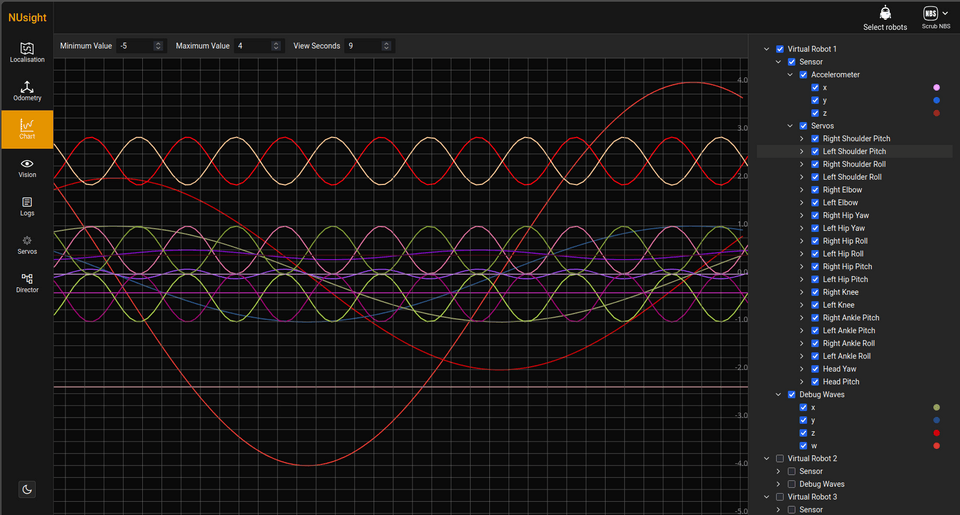This screenshot has height=515, width=960.
Task: Collapse the Accelerometer node
Action: [x=790, y=75]
